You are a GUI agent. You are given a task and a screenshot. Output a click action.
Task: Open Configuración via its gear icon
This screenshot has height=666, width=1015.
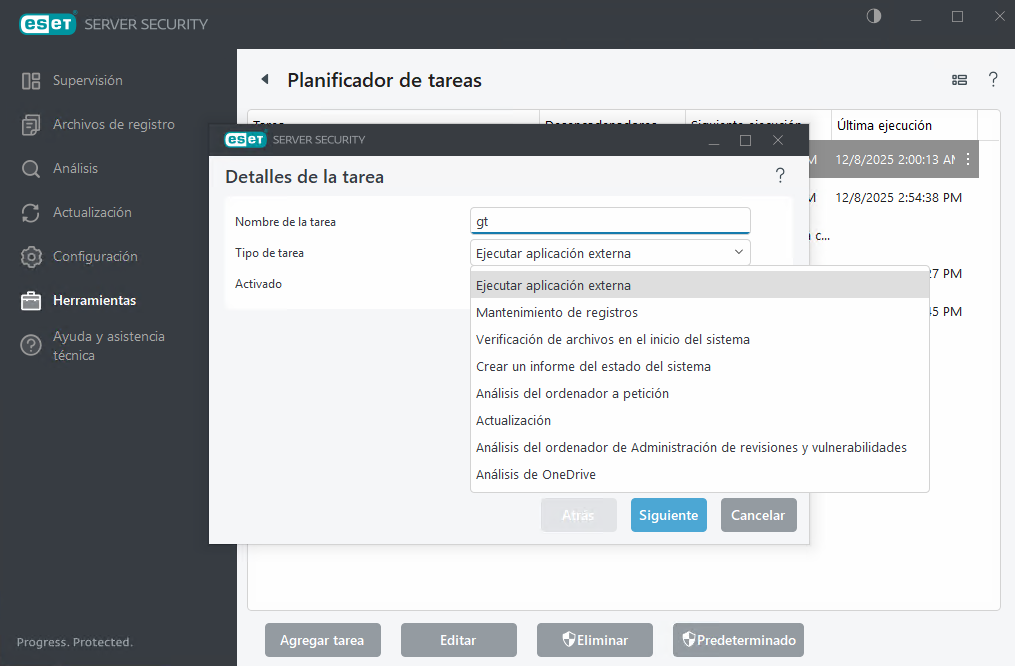(29, 256)
